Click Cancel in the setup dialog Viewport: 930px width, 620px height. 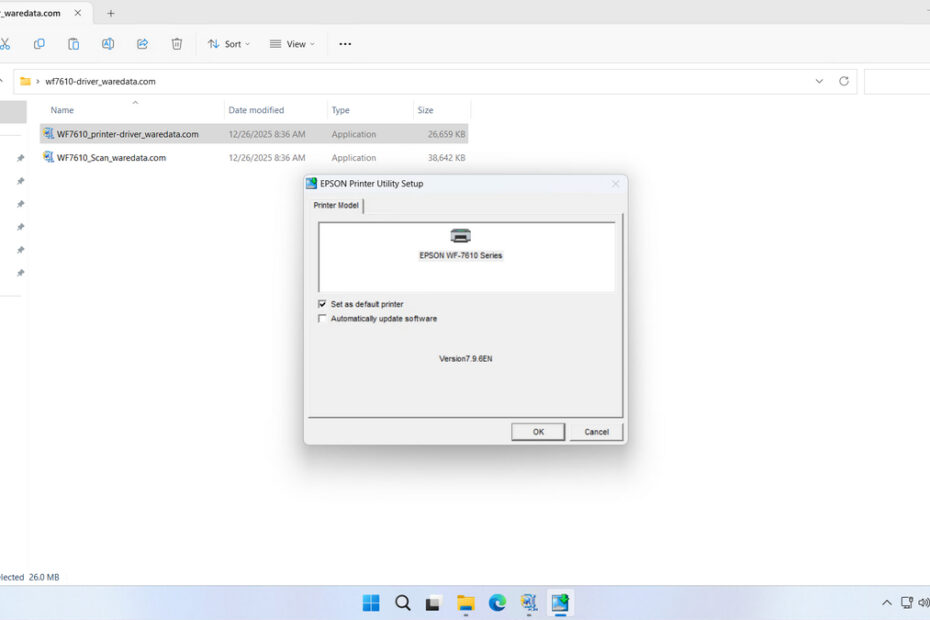(x=596, y=431)
